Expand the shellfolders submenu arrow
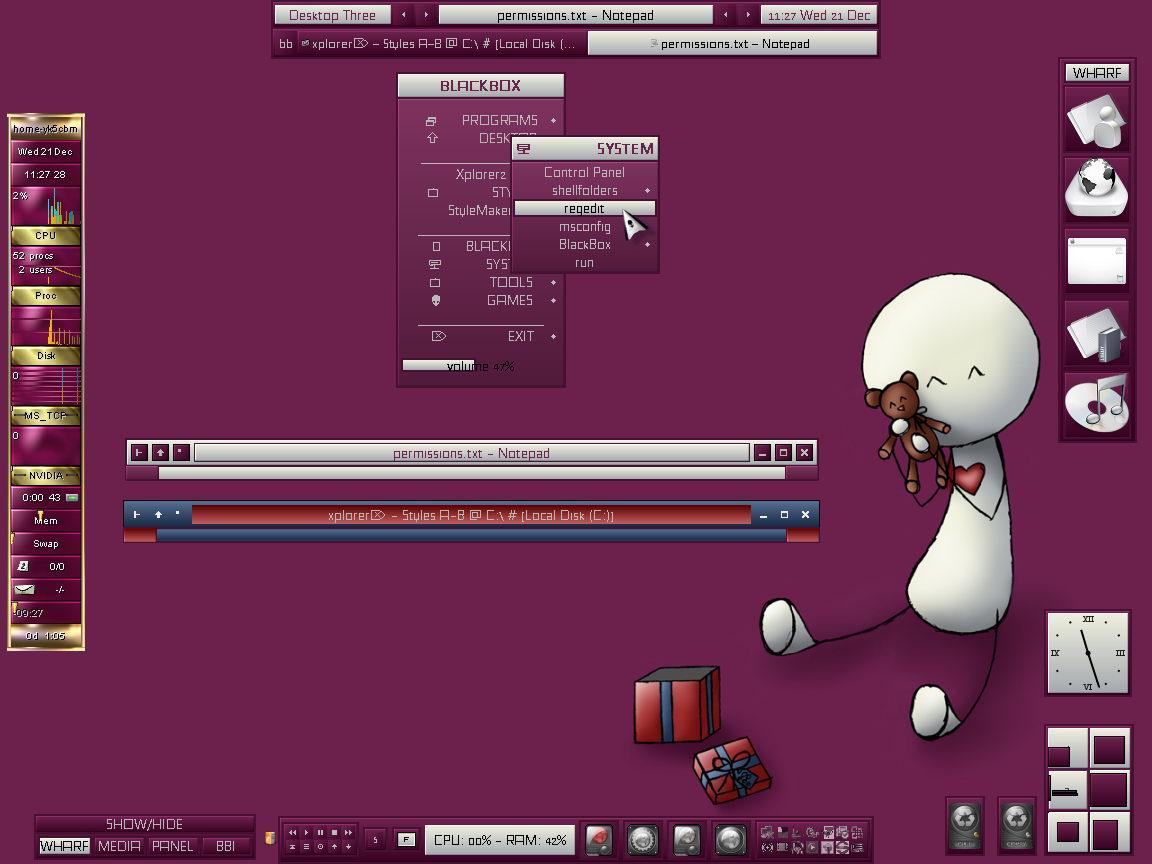 point(647,191)
